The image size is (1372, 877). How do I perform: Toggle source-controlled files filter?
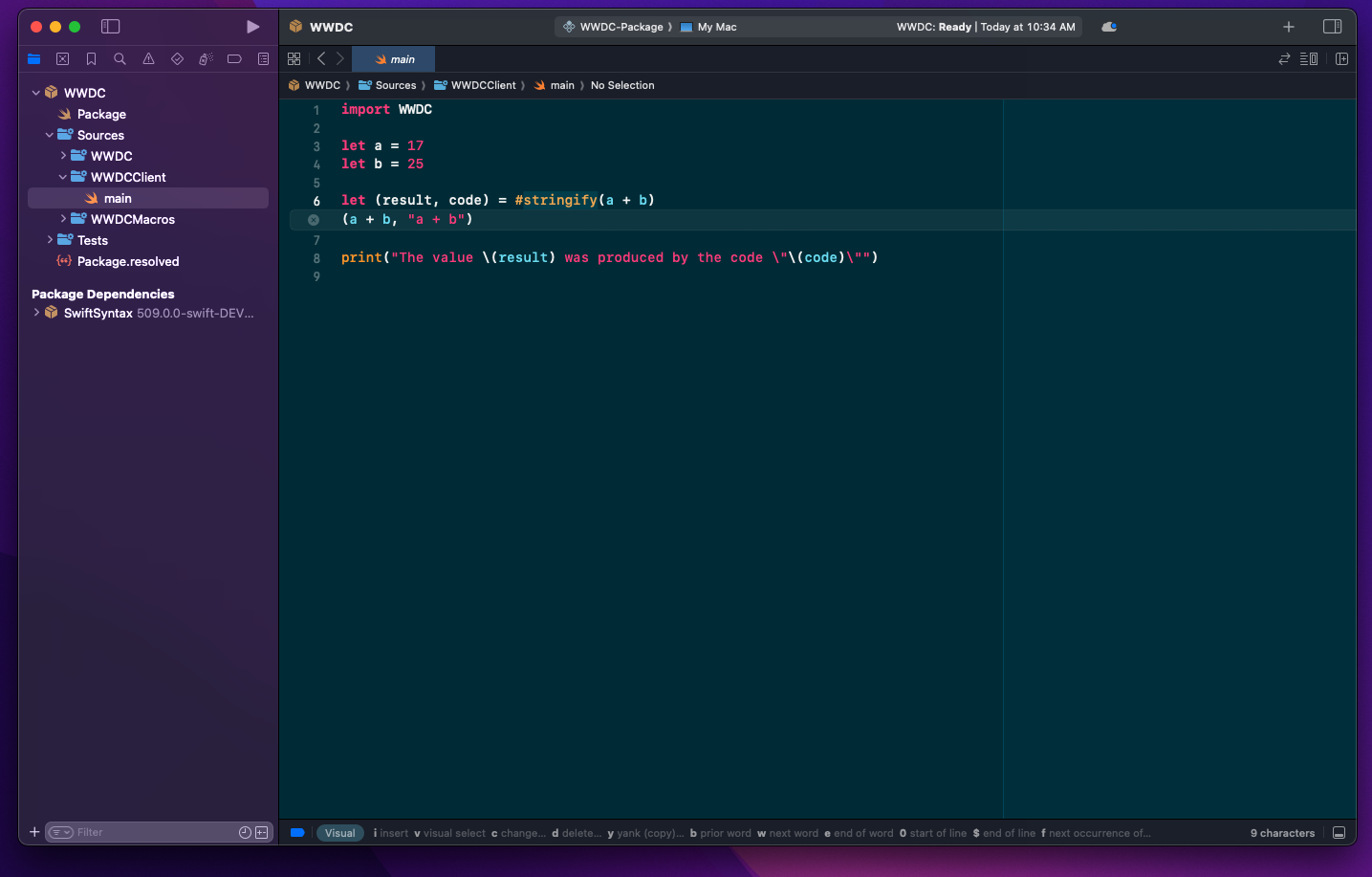pos(261,832)
